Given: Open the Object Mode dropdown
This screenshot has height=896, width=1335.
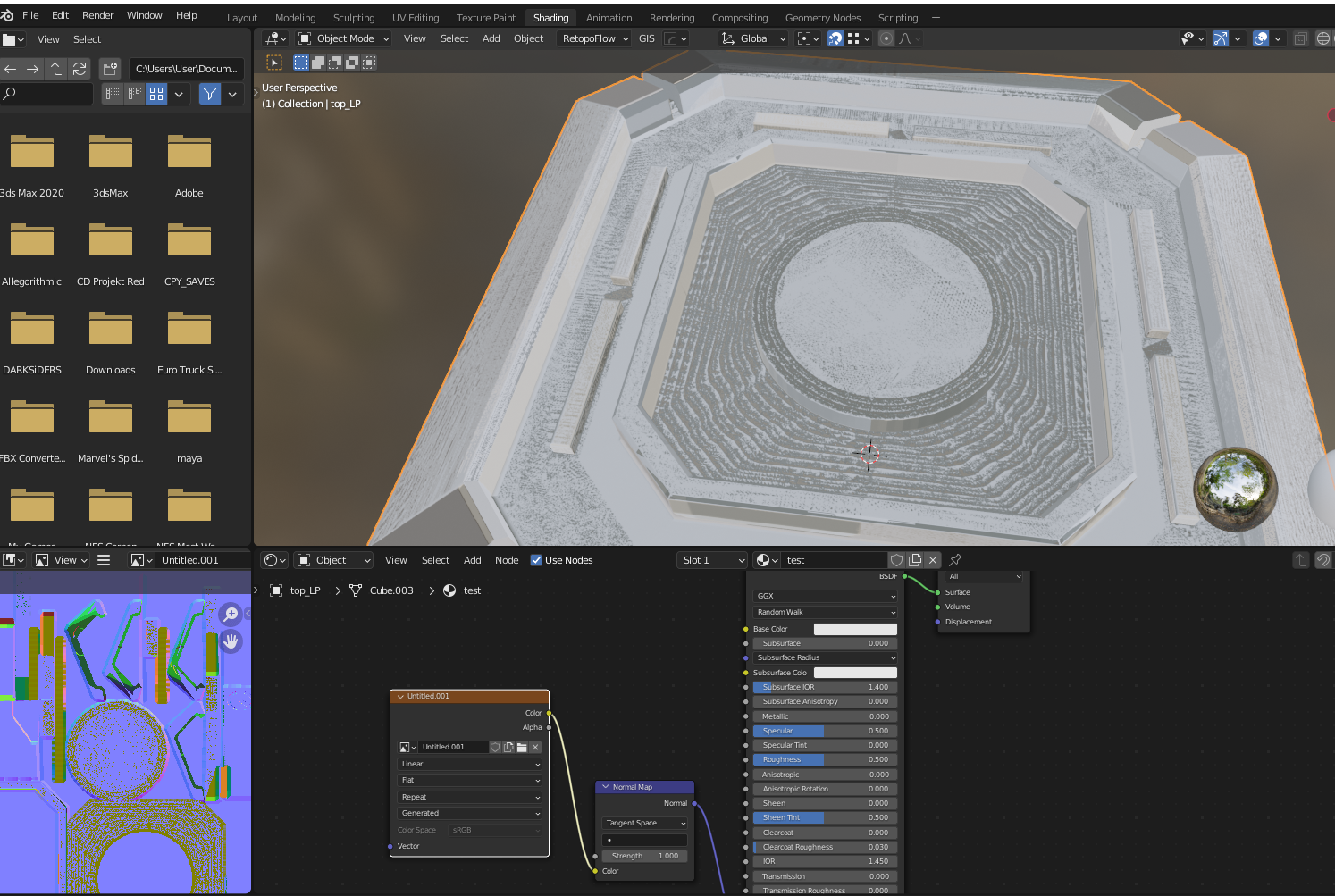Looking at the screenshot, I should pyautogui.click(x=344, y=38).
